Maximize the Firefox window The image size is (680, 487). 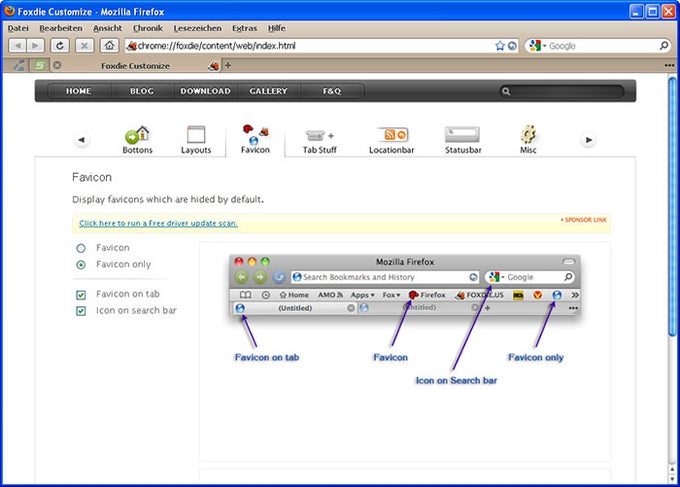(x=652, y=11)
